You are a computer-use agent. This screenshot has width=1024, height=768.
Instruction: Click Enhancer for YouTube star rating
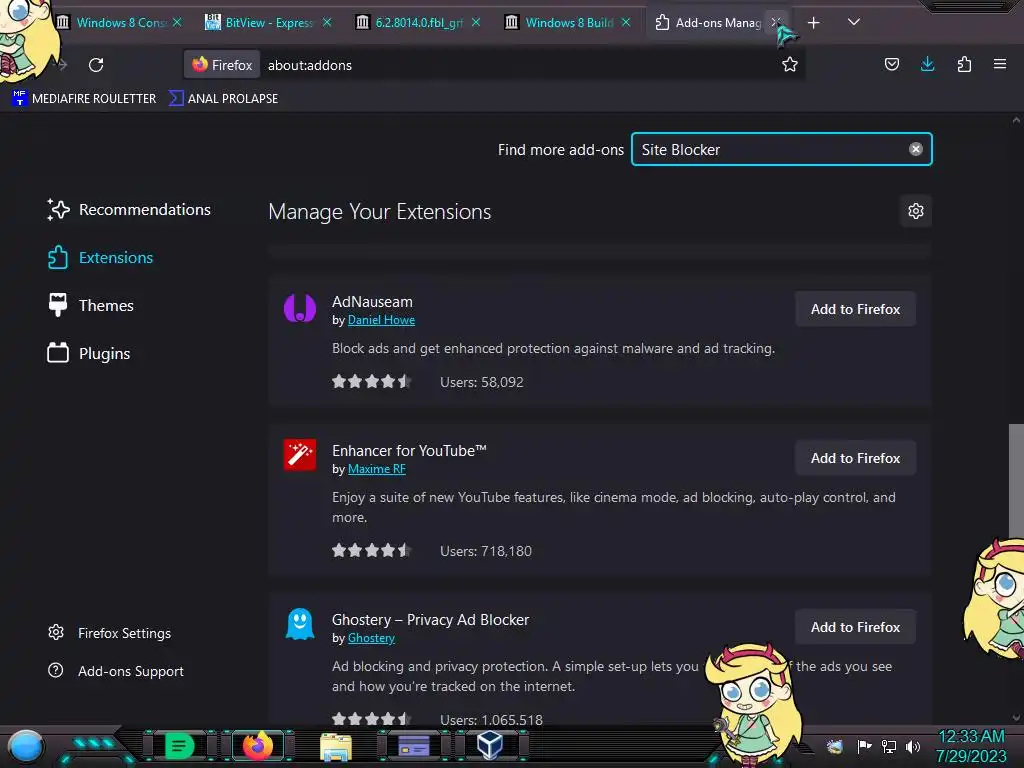[x=372, y=551]
